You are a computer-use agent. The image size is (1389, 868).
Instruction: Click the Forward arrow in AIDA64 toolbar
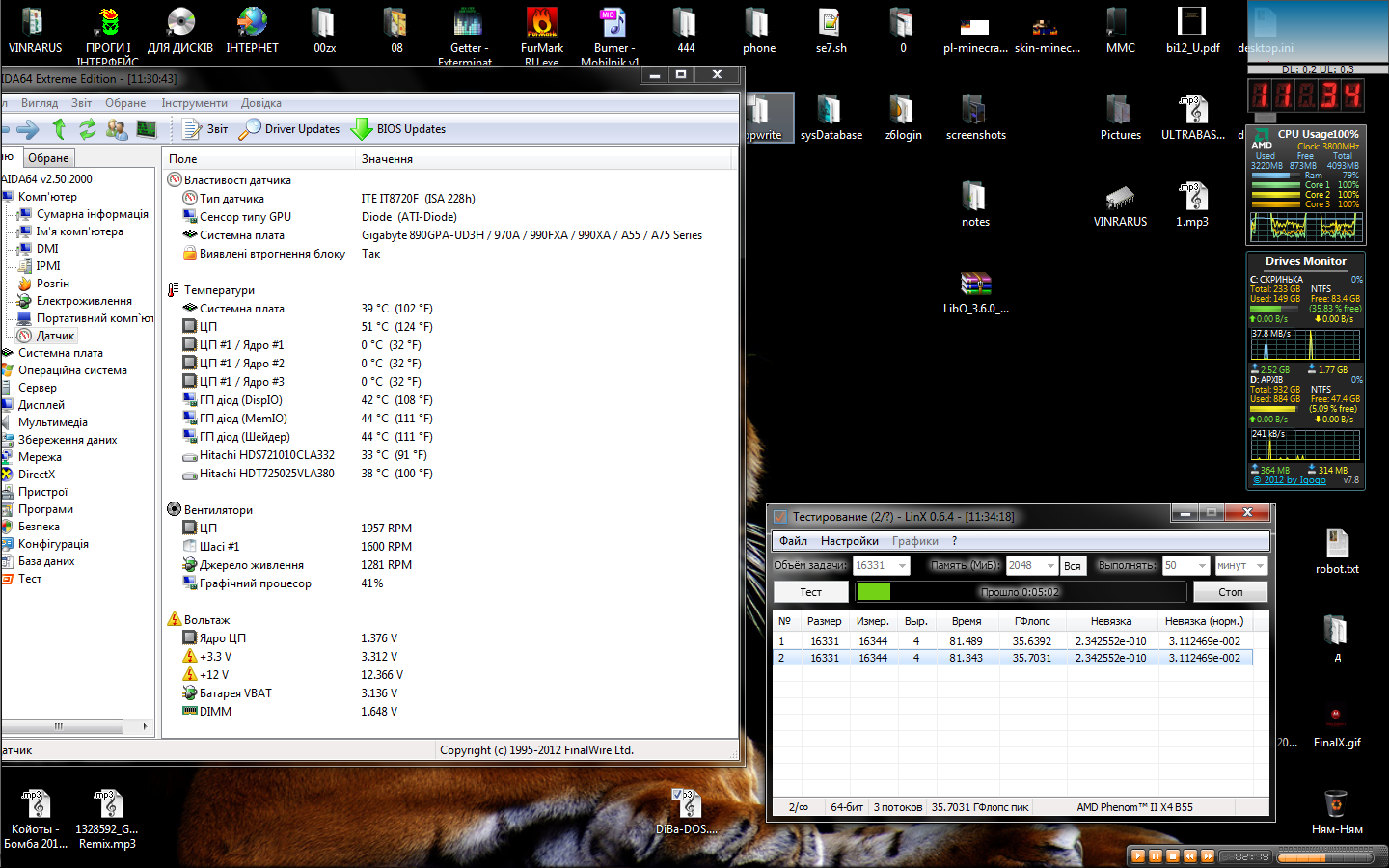pos(28,129)
